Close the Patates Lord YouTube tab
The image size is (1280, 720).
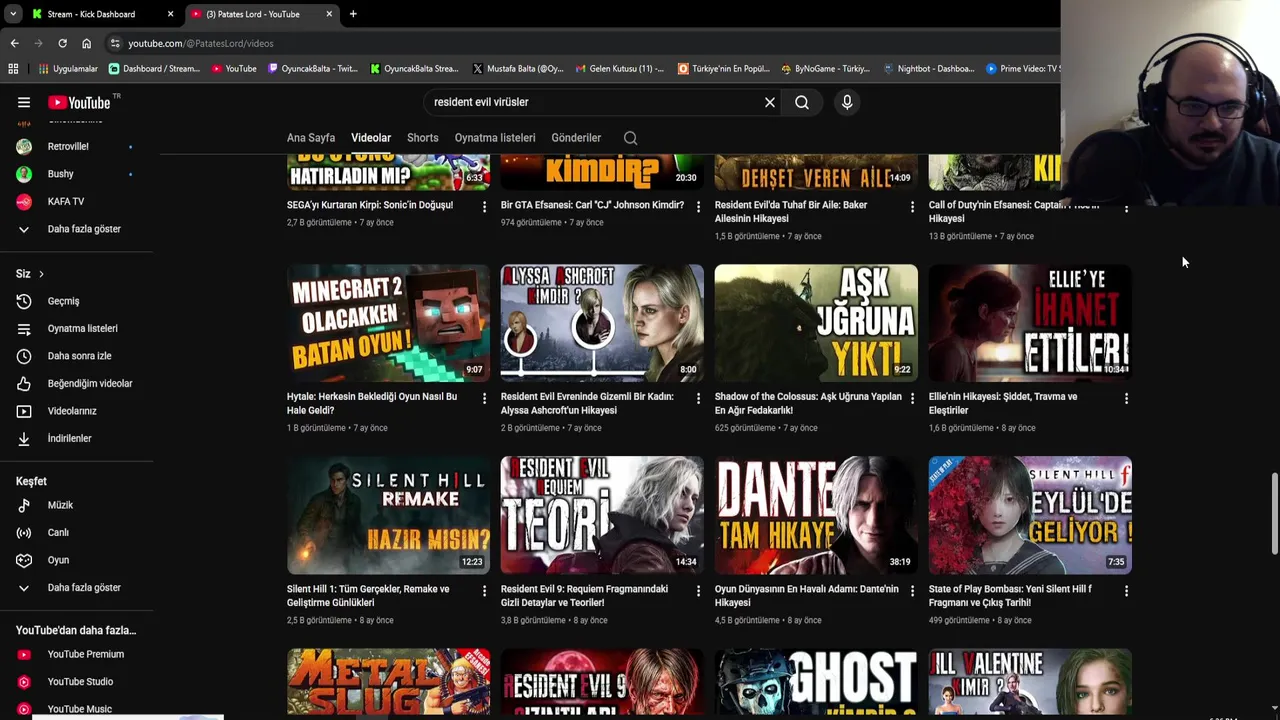coord(329,14)
